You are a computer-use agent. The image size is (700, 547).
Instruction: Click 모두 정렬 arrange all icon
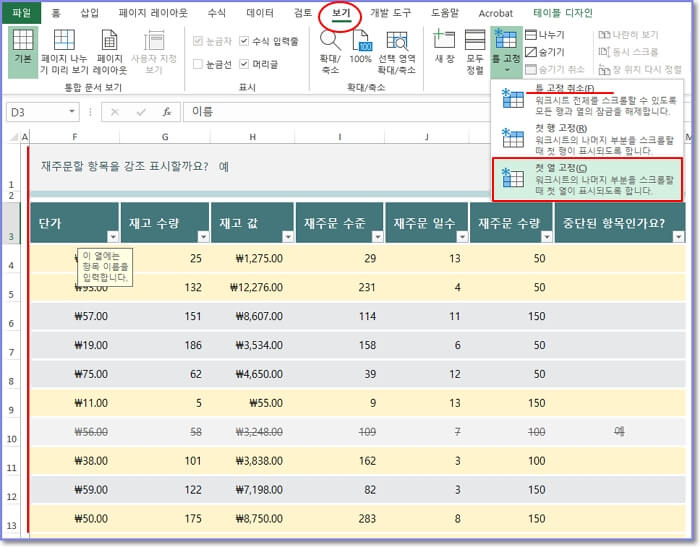(x=475, y=39)
